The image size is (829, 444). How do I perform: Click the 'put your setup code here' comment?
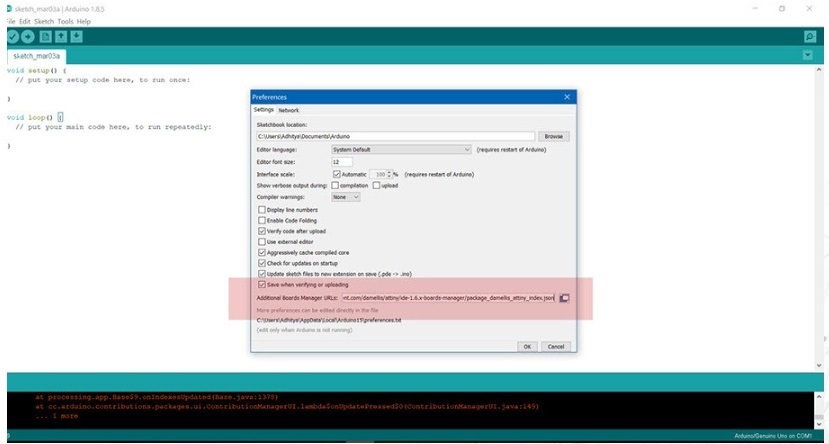click(103, 80)
